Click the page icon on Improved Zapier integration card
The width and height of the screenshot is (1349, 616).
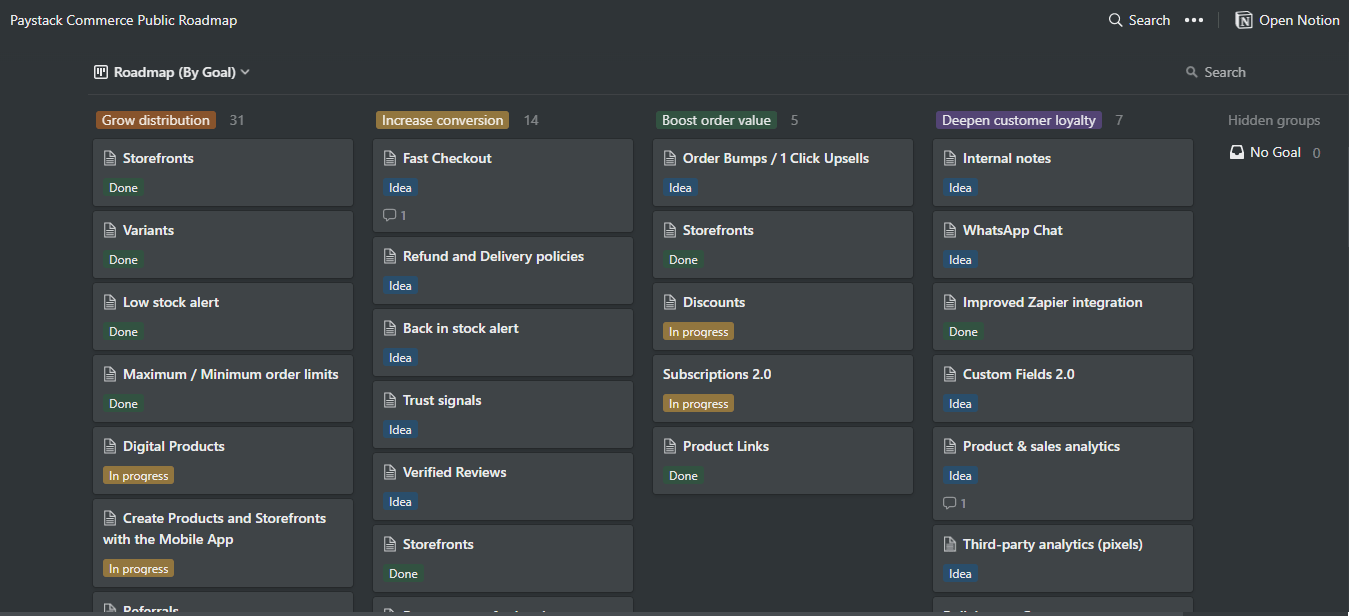(950, 302)
